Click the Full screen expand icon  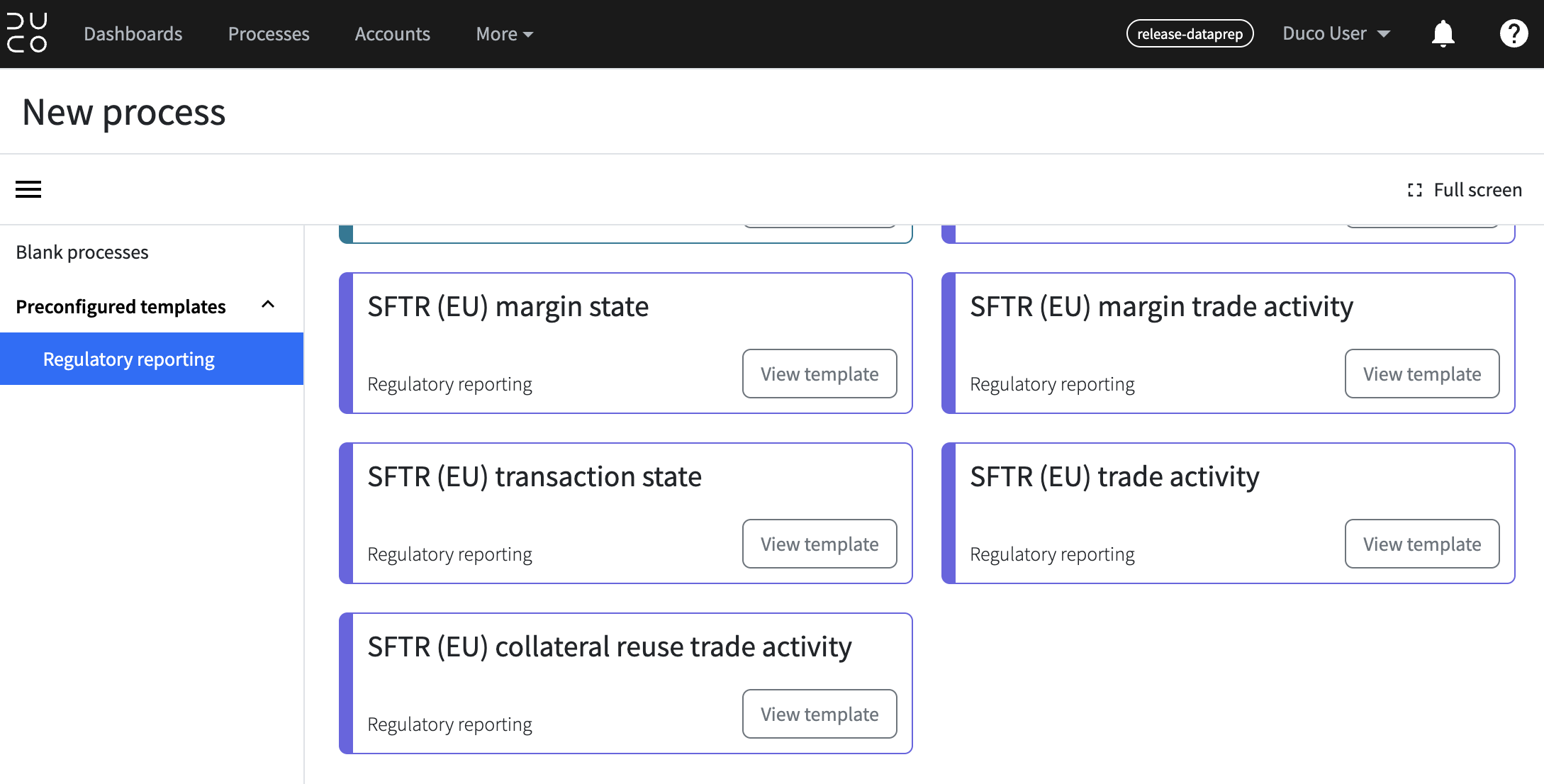tap(1414, 190)
